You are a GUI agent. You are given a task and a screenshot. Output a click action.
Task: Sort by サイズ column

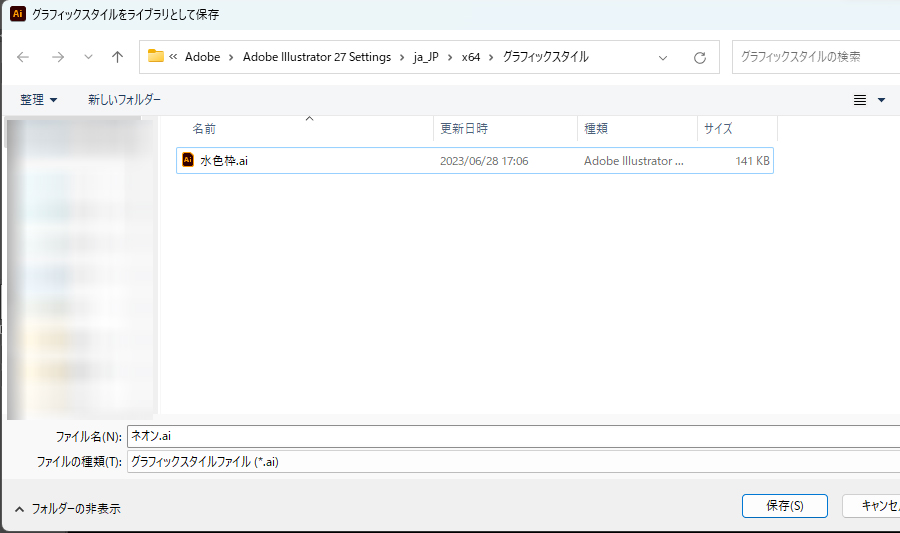pos(719,129)
